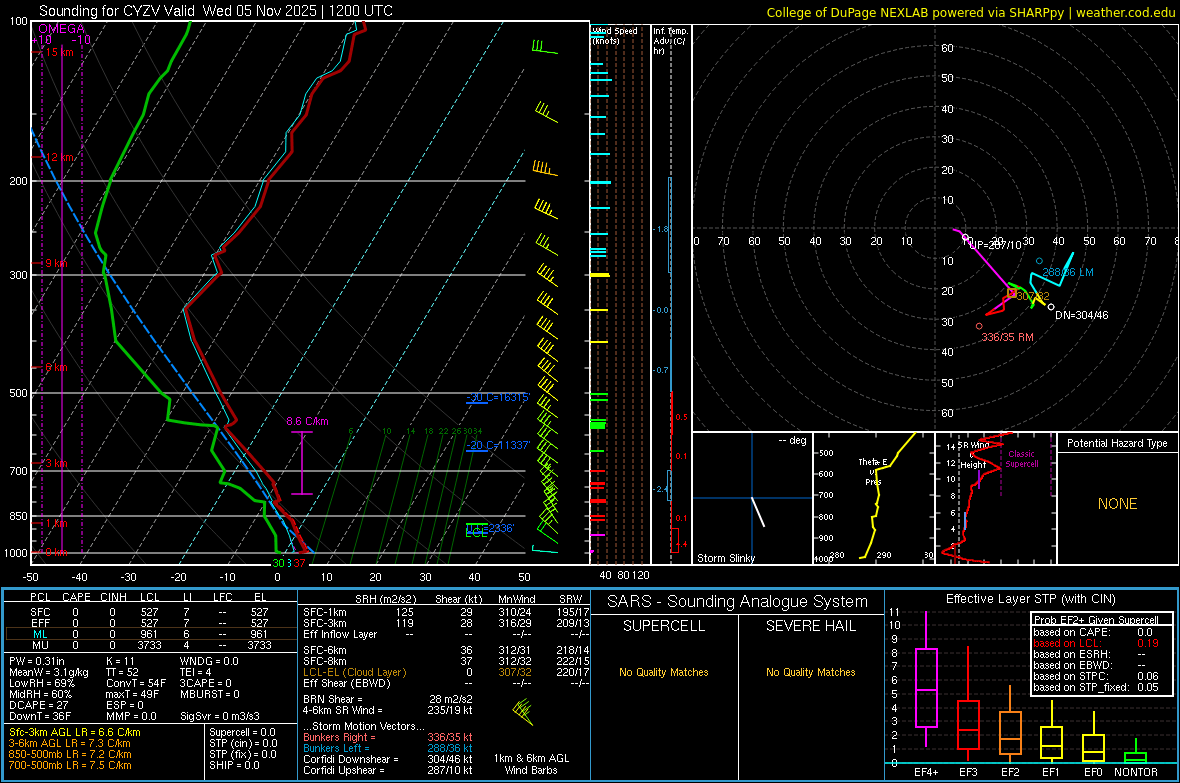Click '850-500mb LR = 7.2 C/km'
Image resolution: width=1180 pixels, height=783 pixels.
click(70, 754)
